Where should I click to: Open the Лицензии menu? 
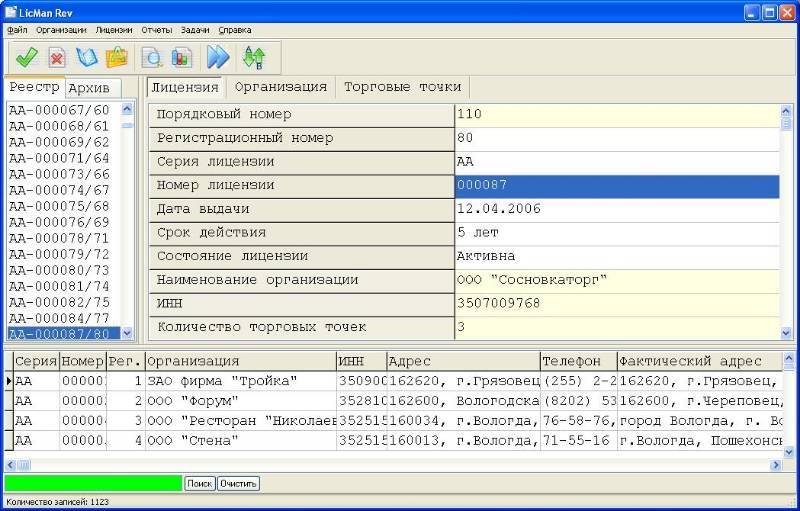[114, 30]
